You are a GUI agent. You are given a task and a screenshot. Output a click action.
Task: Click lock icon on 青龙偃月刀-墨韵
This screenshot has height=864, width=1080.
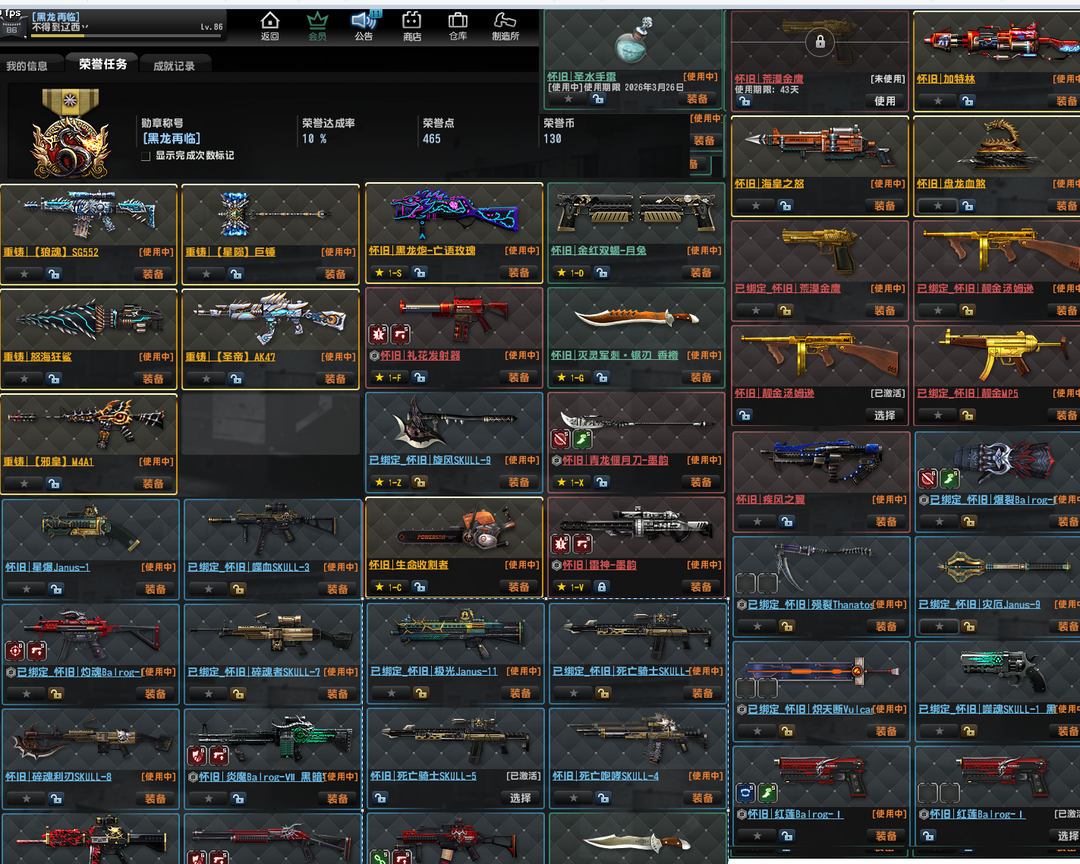pyautogui.click(x=601, y=482)
